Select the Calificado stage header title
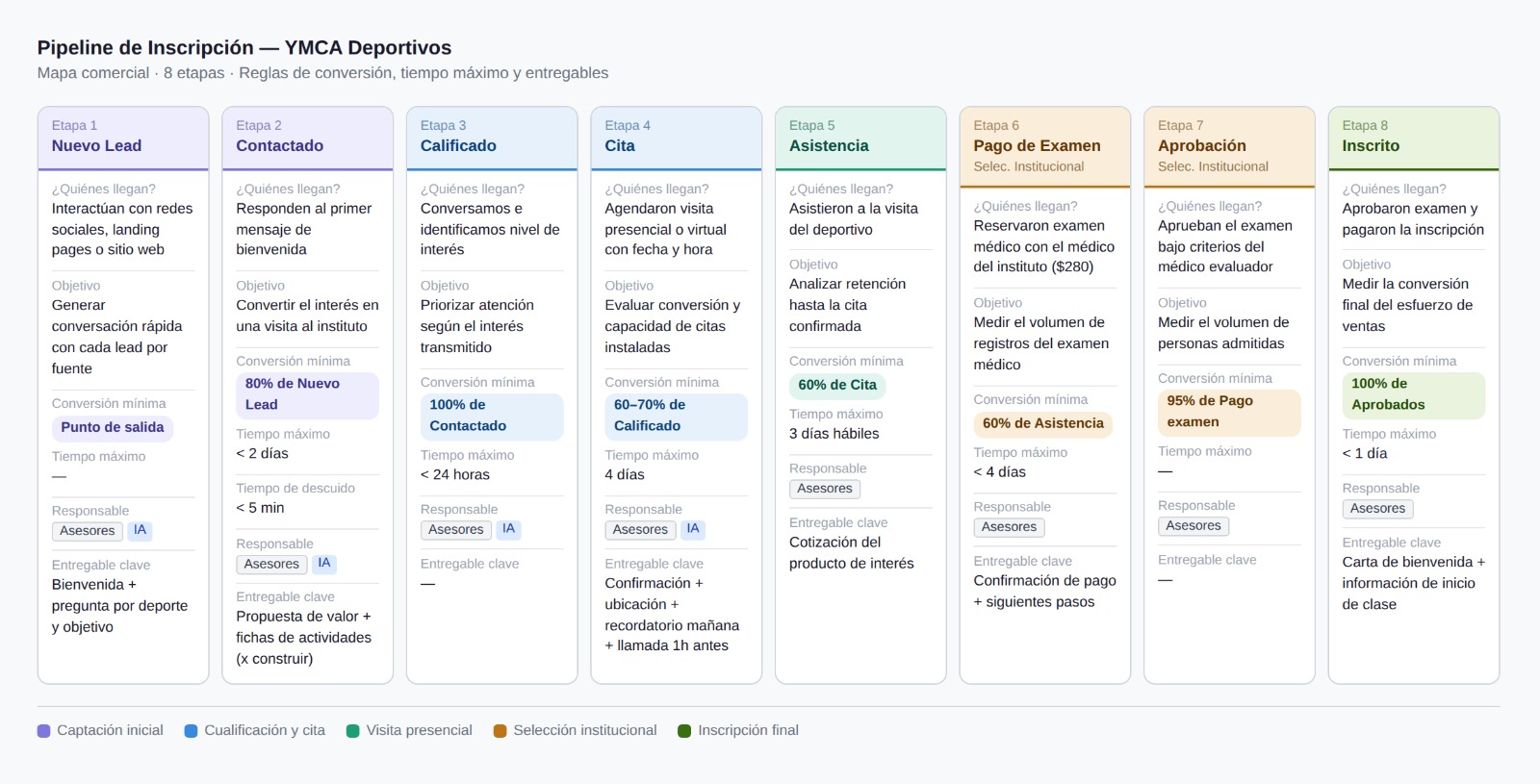Viewport: 1540px width, 784px height. pos(458,146)
